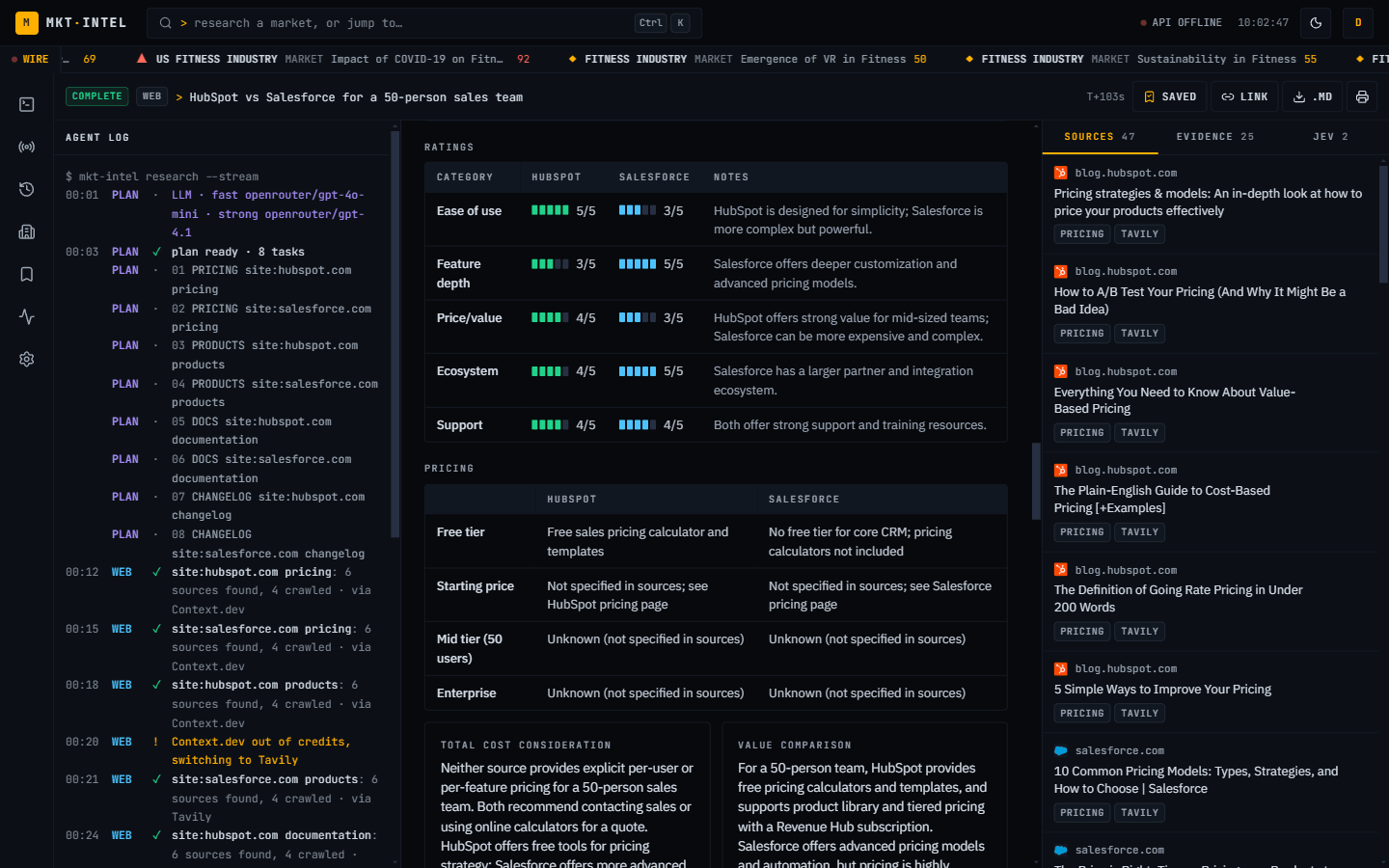
Task: Open 'The Definition of Going Rate Pricing' source
Action: coord(1178,599)
